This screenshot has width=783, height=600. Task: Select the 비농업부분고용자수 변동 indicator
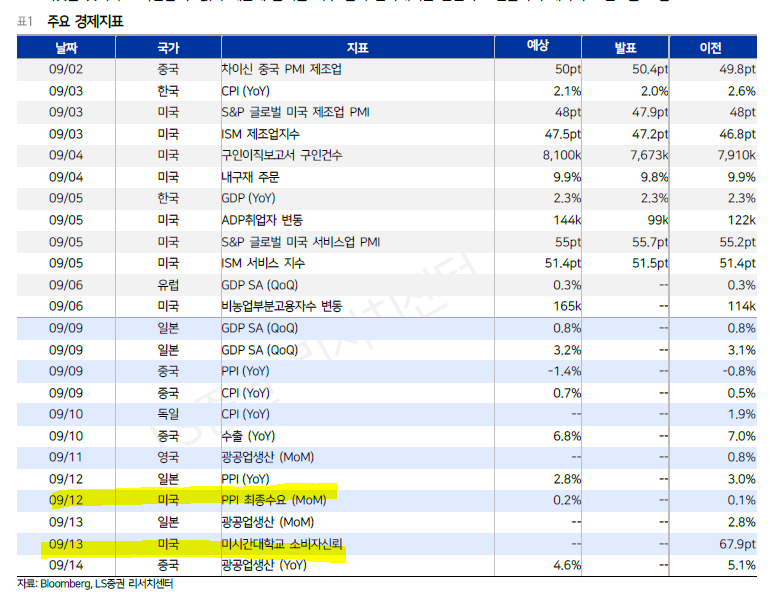[x=281, y=306]
